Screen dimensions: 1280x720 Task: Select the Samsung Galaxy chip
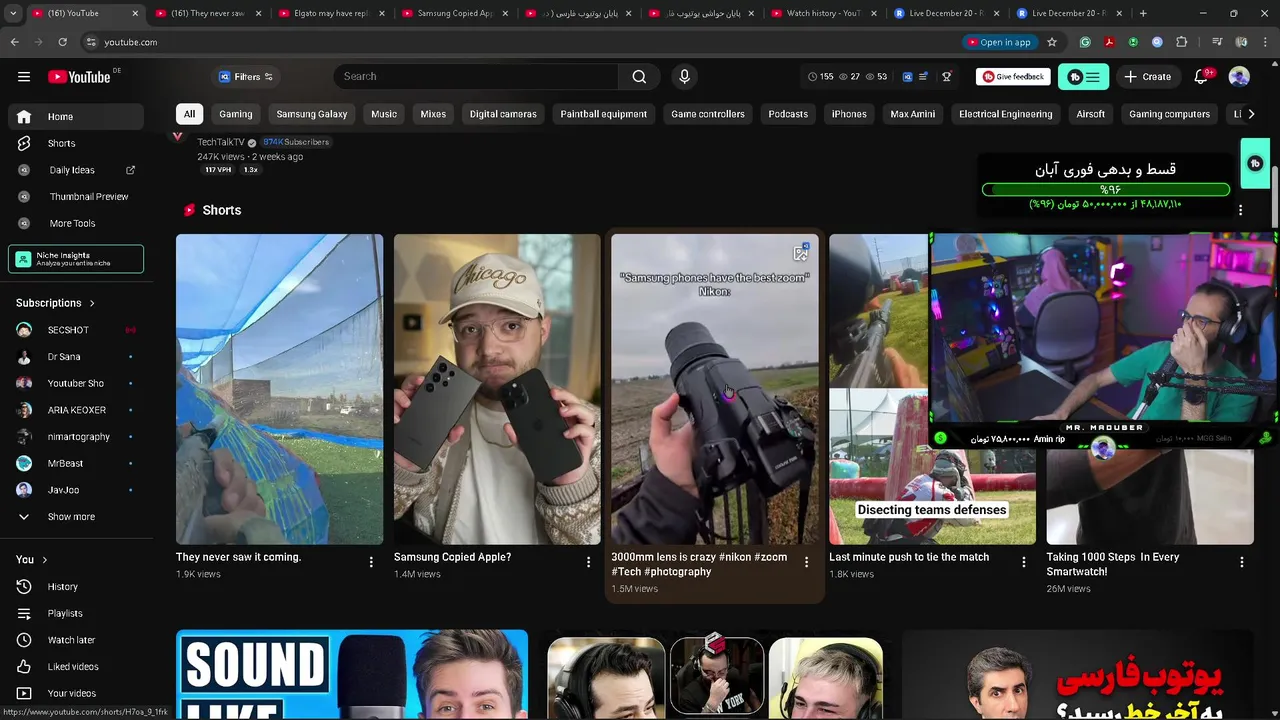pos(312,114)
